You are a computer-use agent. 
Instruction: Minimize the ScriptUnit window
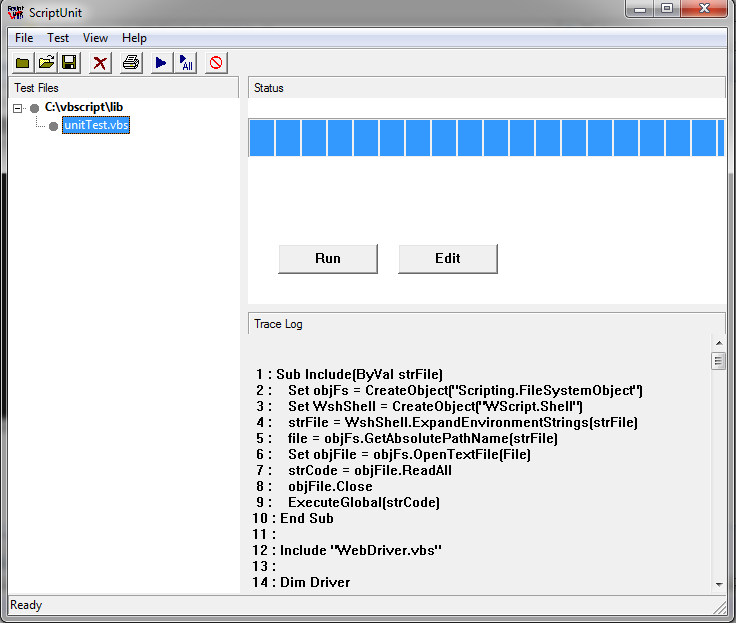pos(639,8)
